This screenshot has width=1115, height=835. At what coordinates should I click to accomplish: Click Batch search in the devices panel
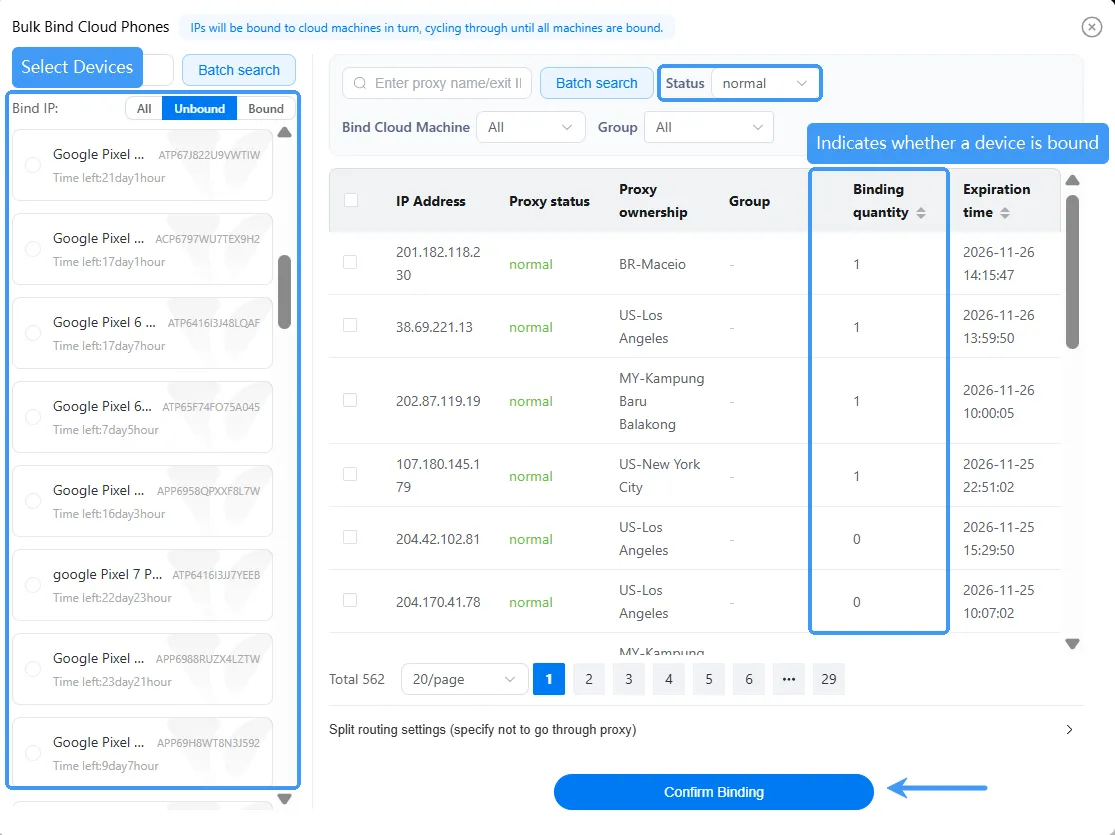239,70
